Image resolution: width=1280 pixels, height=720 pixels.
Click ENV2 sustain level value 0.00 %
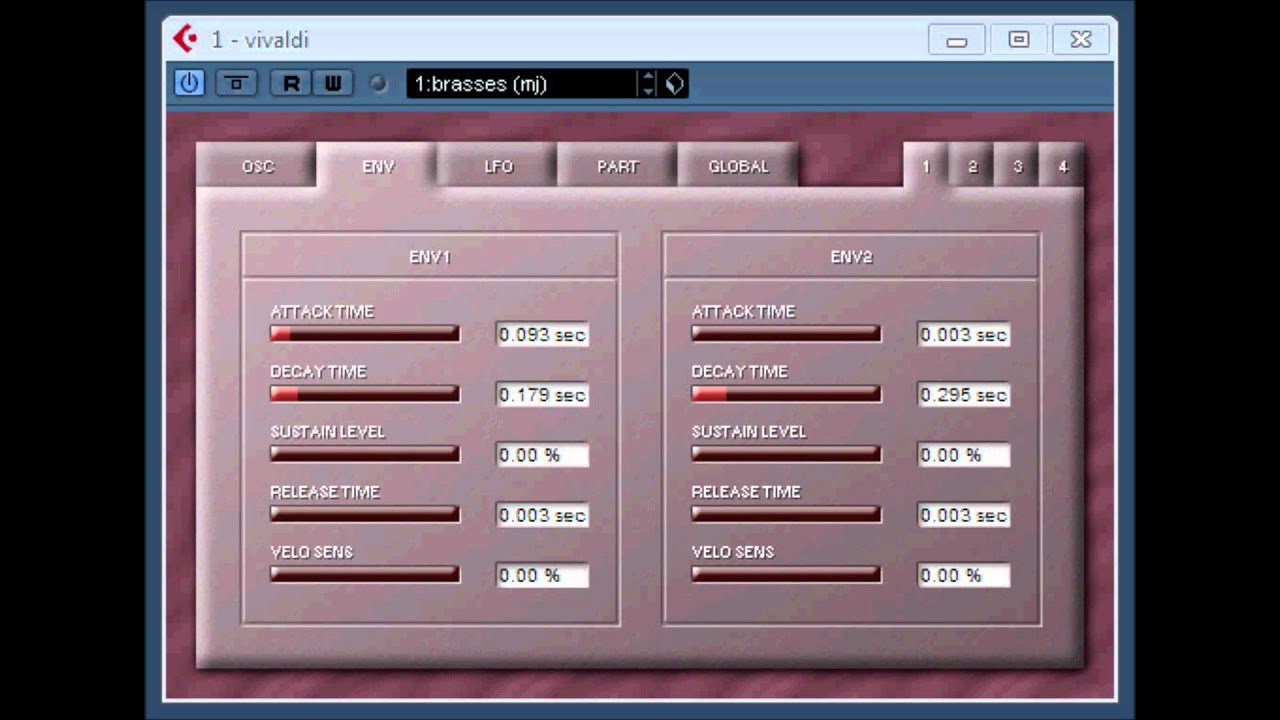(964, 455)
